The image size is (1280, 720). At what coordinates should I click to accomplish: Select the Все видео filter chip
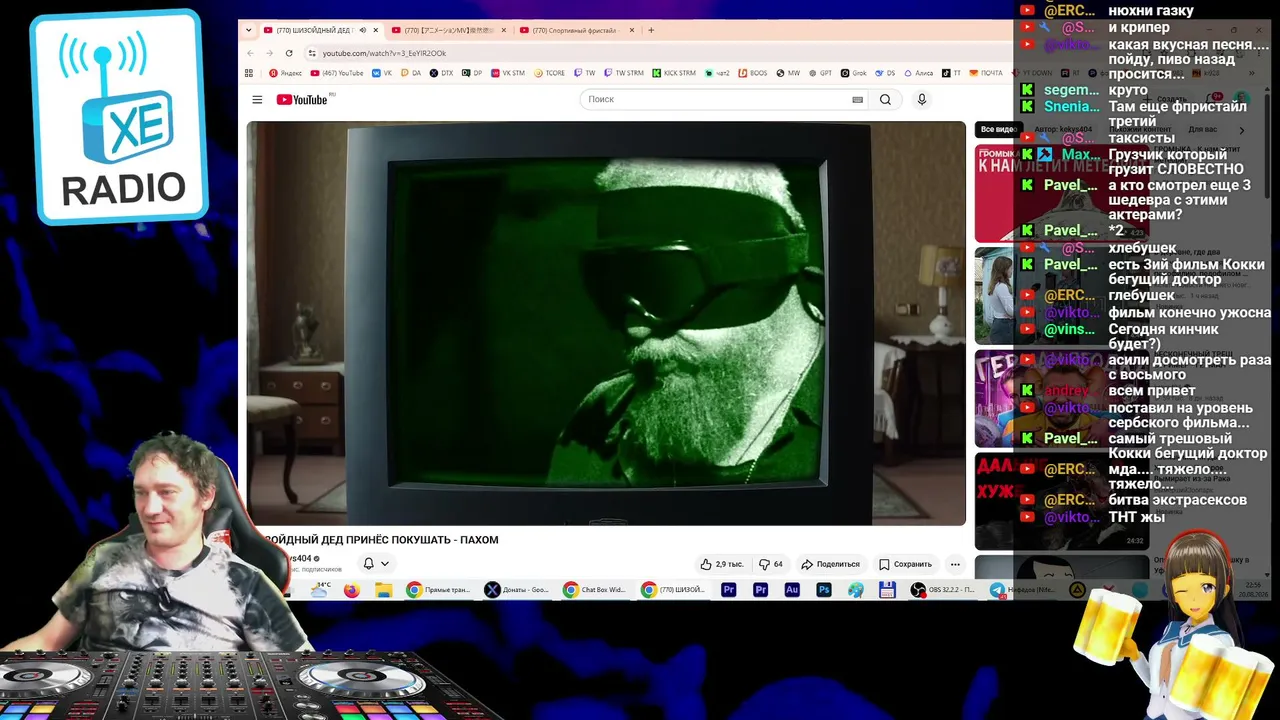(998, 130)
